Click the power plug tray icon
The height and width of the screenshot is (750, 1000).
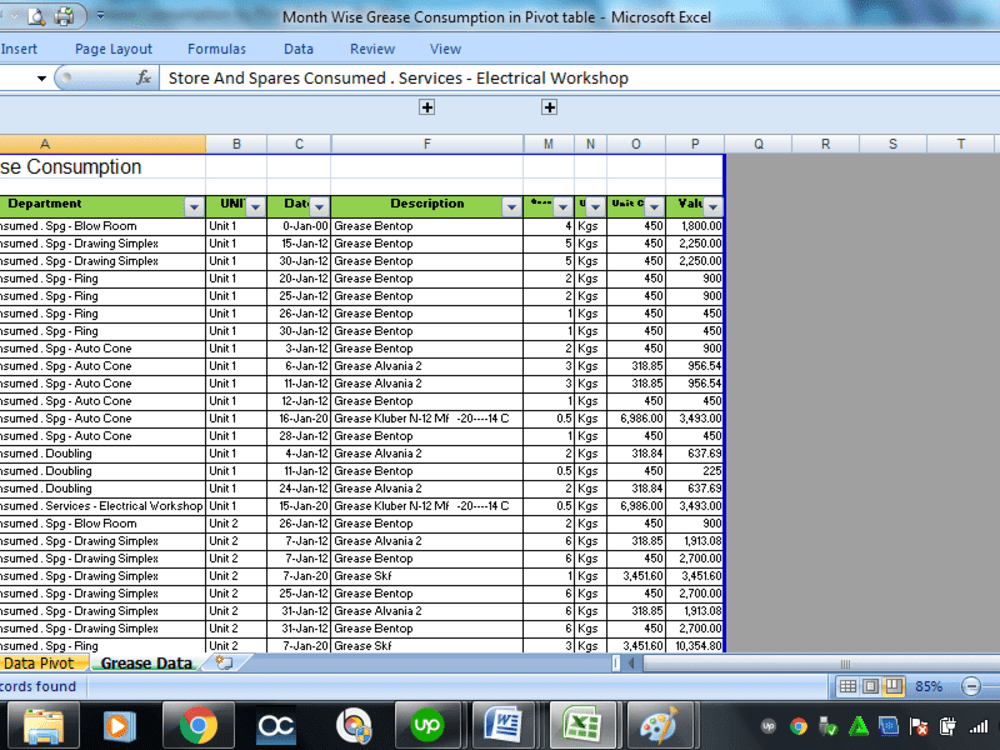tap(948, 726)
